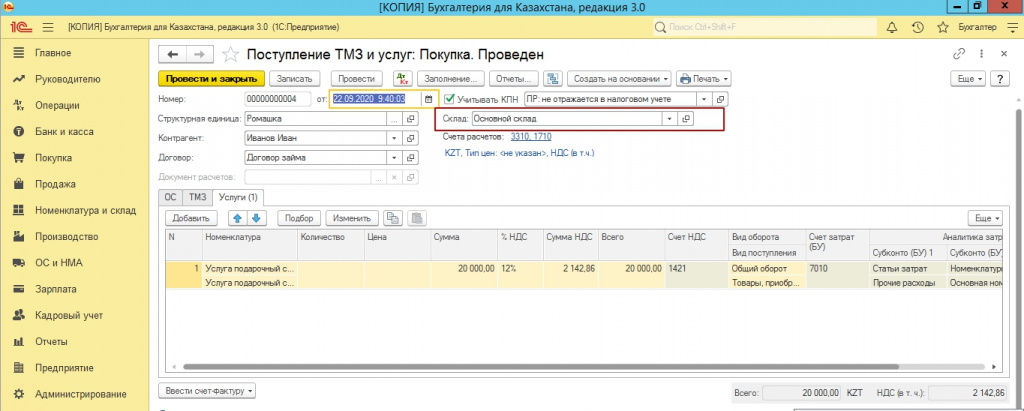Image resolution: width=1024 pixels, height=411 pixels.
Task: Open the main hamburger menu next to 1C logo
Action: (x=47, y=27)
